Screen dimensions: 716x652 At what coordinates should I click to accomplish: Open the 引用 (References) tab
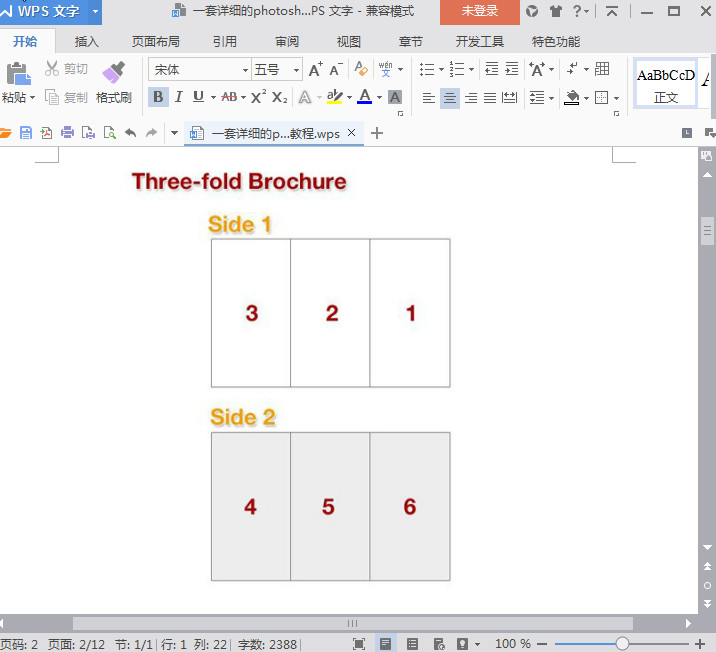tap(225, 42)
